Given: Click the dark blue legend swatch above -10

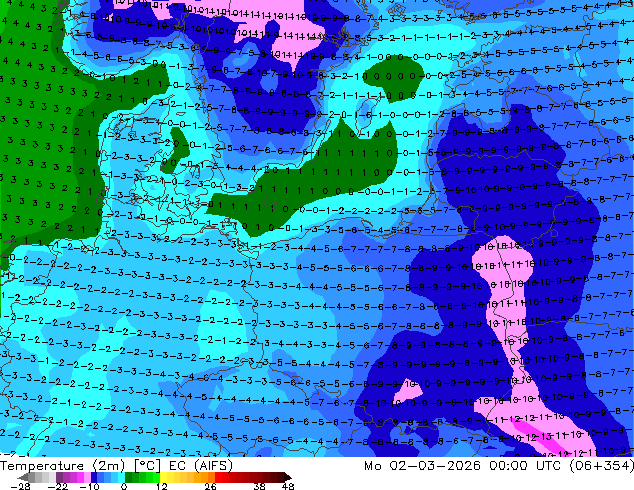Looking at the screenshot, I should click(94, 477).
